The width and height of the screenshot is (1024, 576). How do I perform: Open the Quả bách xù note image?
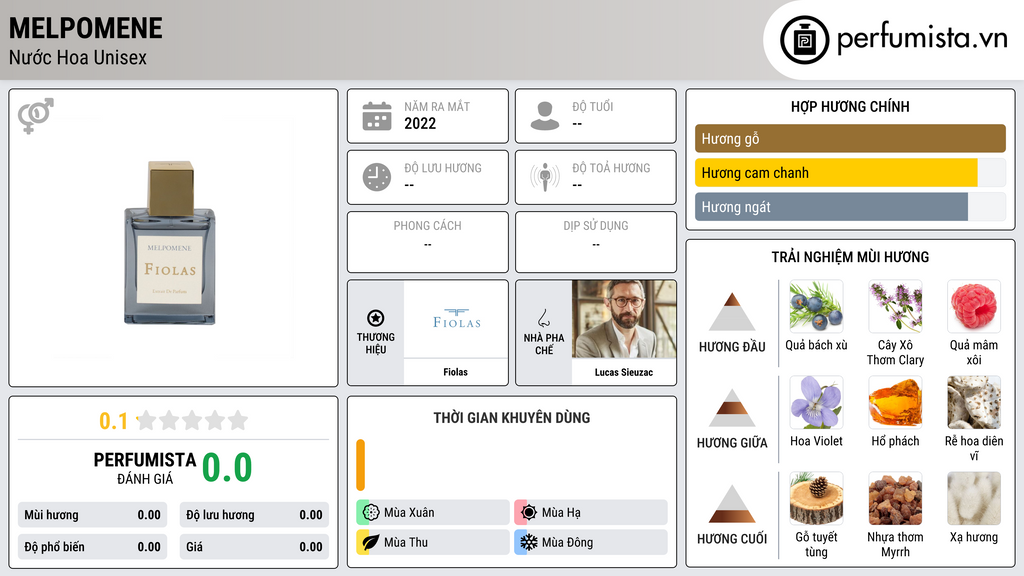pos(816,306)
